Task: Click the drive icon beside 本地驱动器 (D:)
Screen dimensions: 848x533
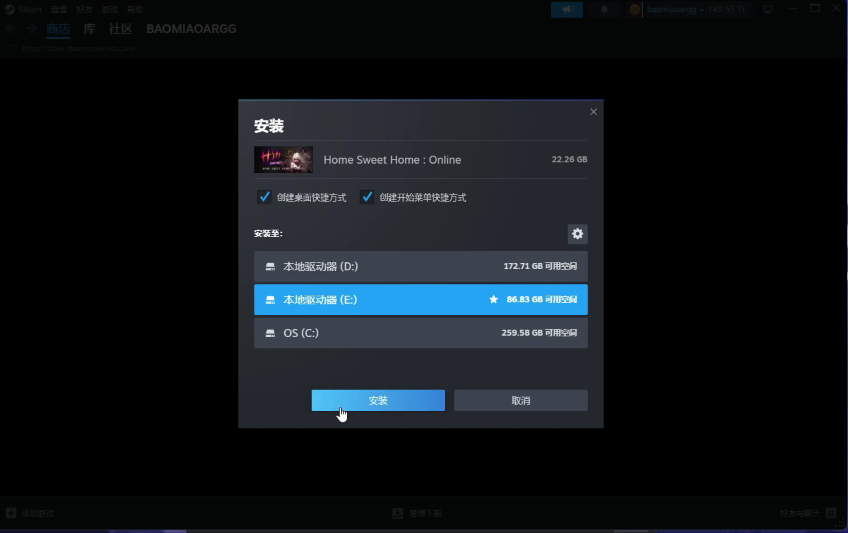Action: [270, 266]
